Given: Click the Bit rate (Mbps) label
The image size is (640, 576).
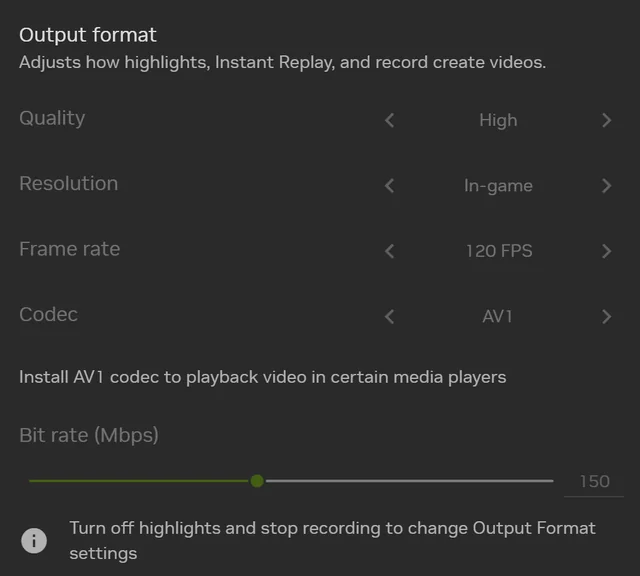Looking at the screenshot, I should [89, 435].
